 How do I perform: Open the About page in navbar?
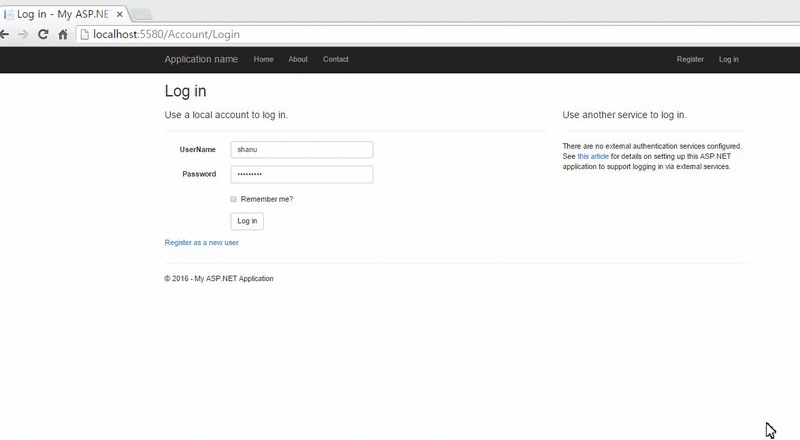coord(298,59)
